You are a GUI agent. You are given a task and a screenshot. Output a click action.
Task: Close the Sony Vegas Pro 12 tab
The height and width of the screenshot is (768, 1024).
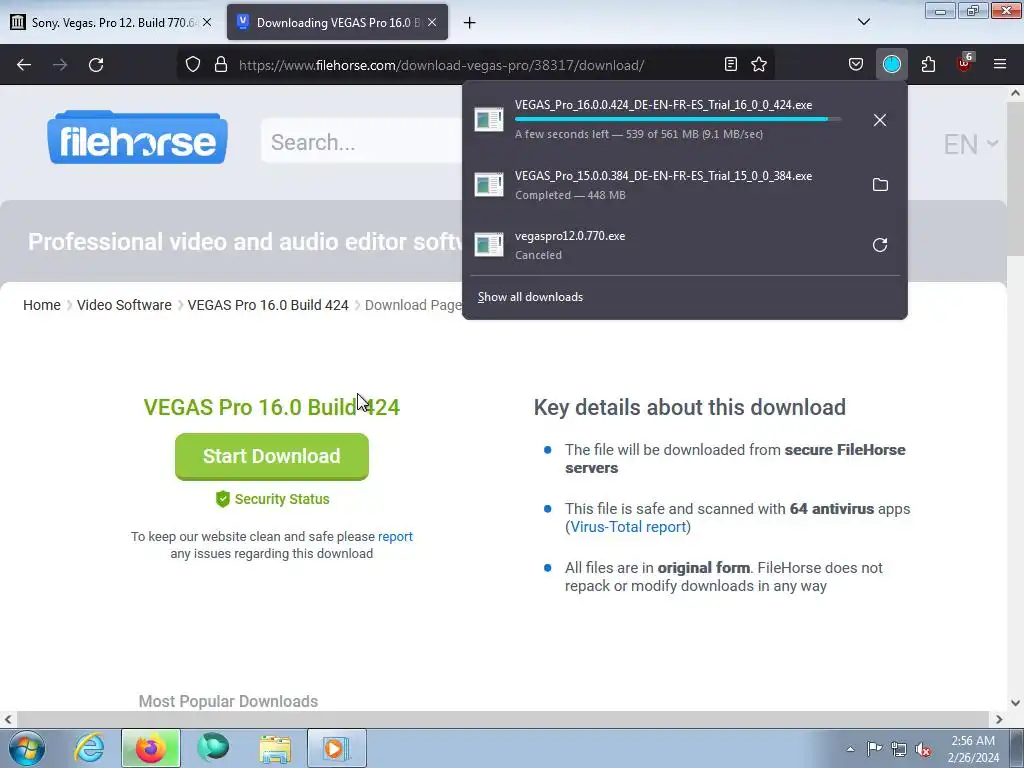[207, 22]
